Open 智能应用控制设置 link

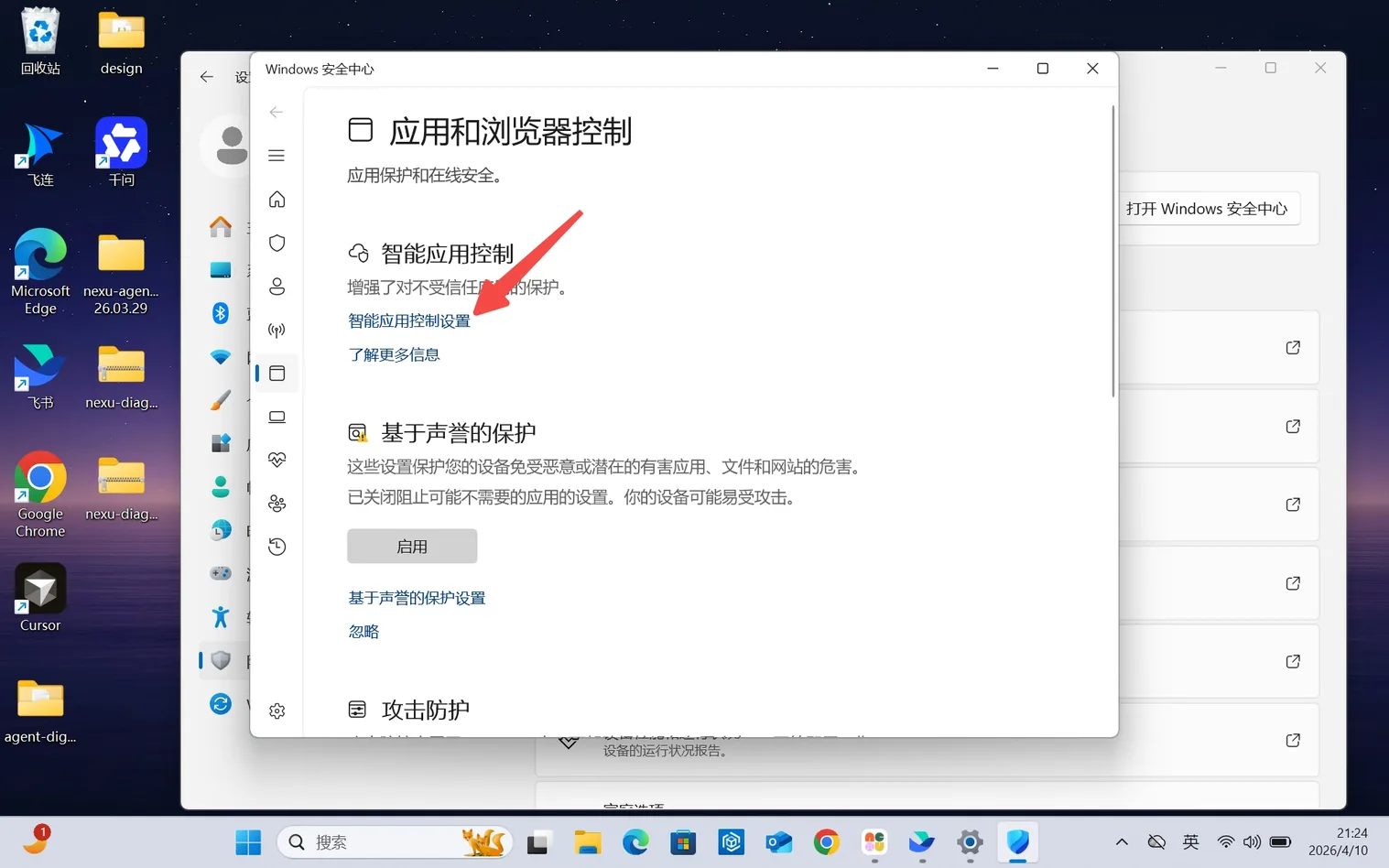point(408,320)
